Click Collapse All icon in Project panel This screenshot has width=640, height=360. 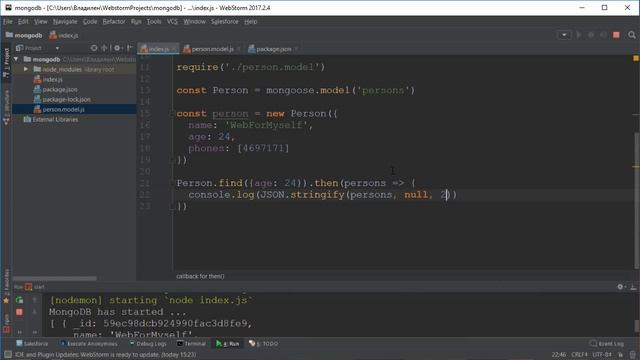tap(104, 48)
